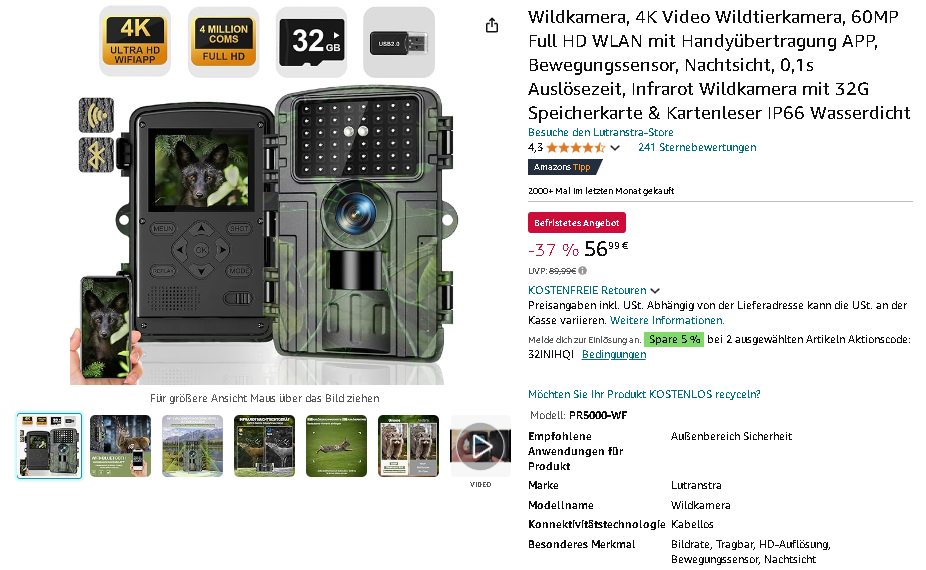Select the running rabbit thumbnail
The width and height of the screenshot is (926, 570).
337,446
